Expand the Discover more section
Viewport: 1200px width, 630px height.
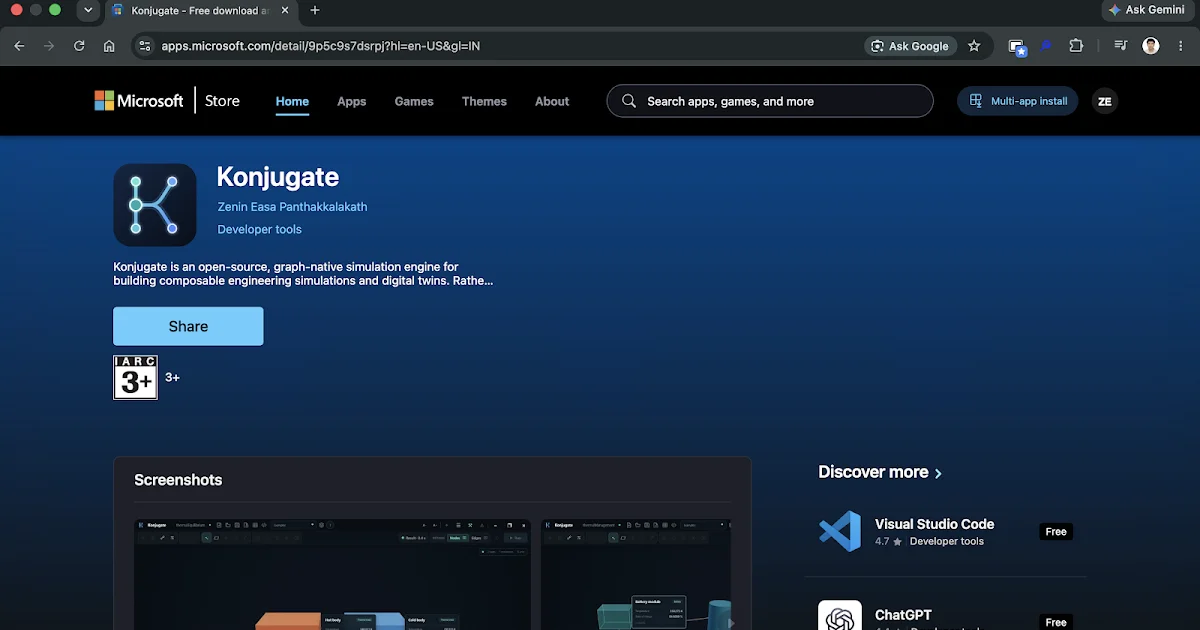[880, 472]
